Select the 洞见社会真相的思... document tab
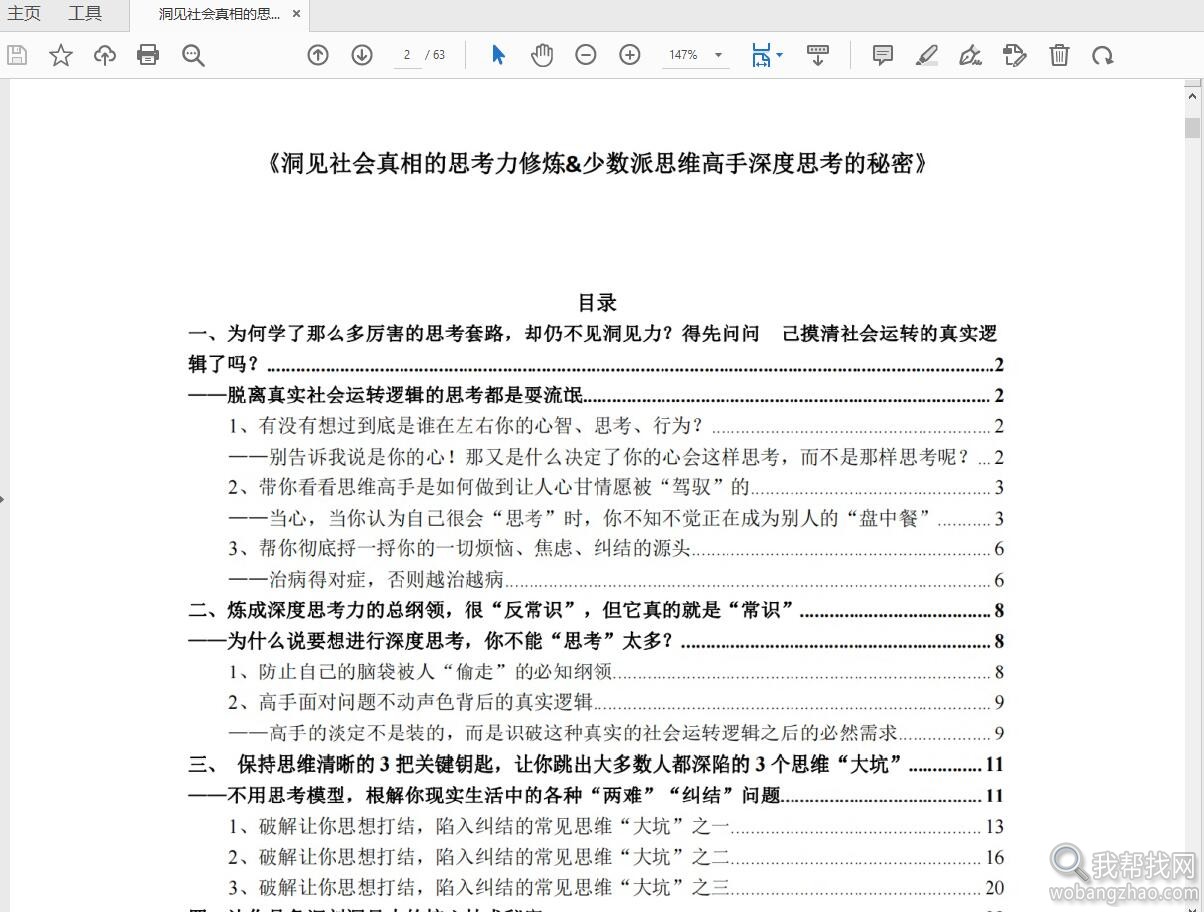The height and width of the screenshot is (912, 1204). (x=219, y=14)
